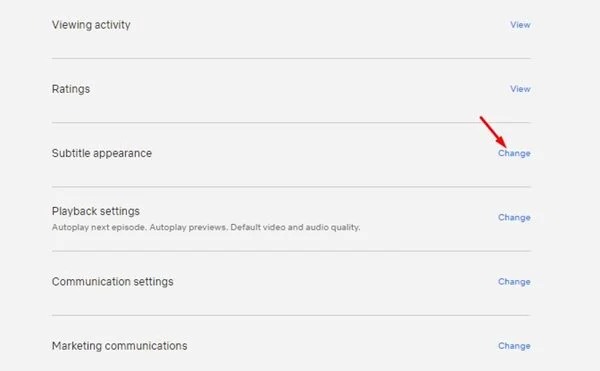Click the divider line beneath Playback settings
The height and width of the screenshot is (371, 600).
click(291, 251)
